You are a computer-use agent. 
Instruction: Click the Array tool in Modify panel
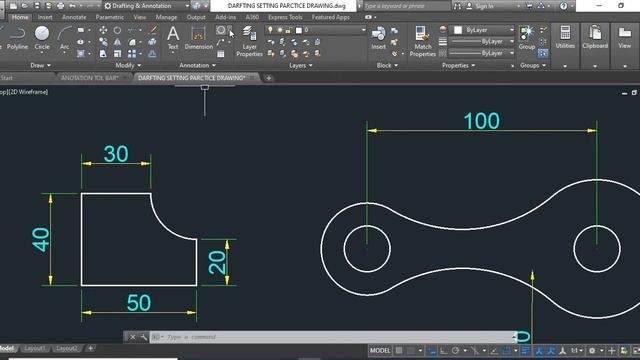tap(132, 53)
